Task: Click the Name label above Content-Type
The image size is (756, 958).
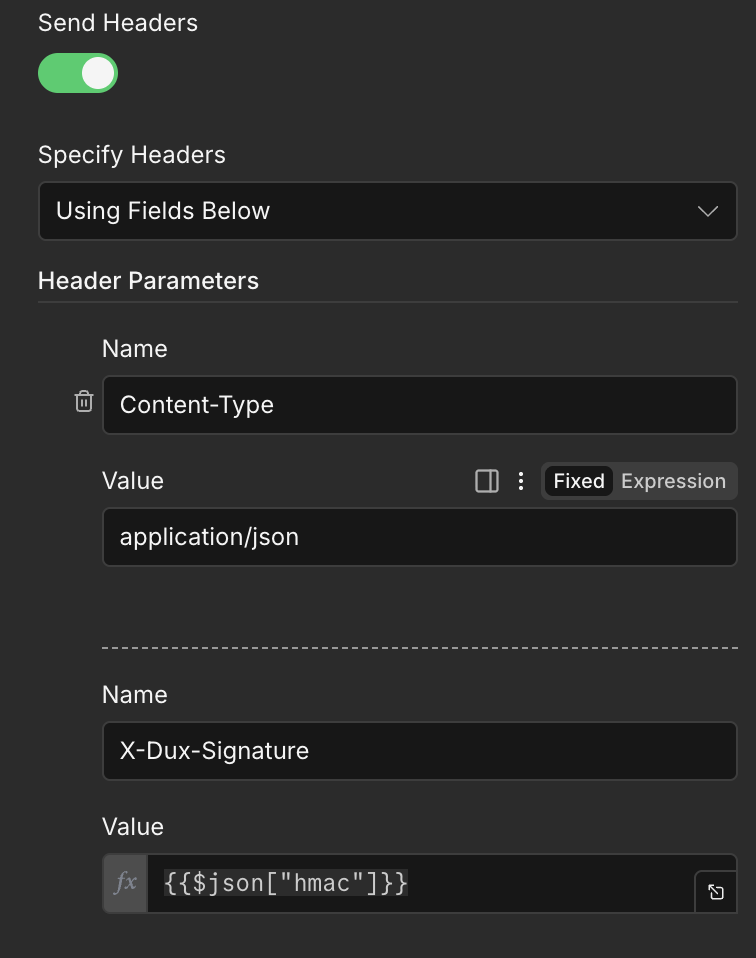Action: 135,349
